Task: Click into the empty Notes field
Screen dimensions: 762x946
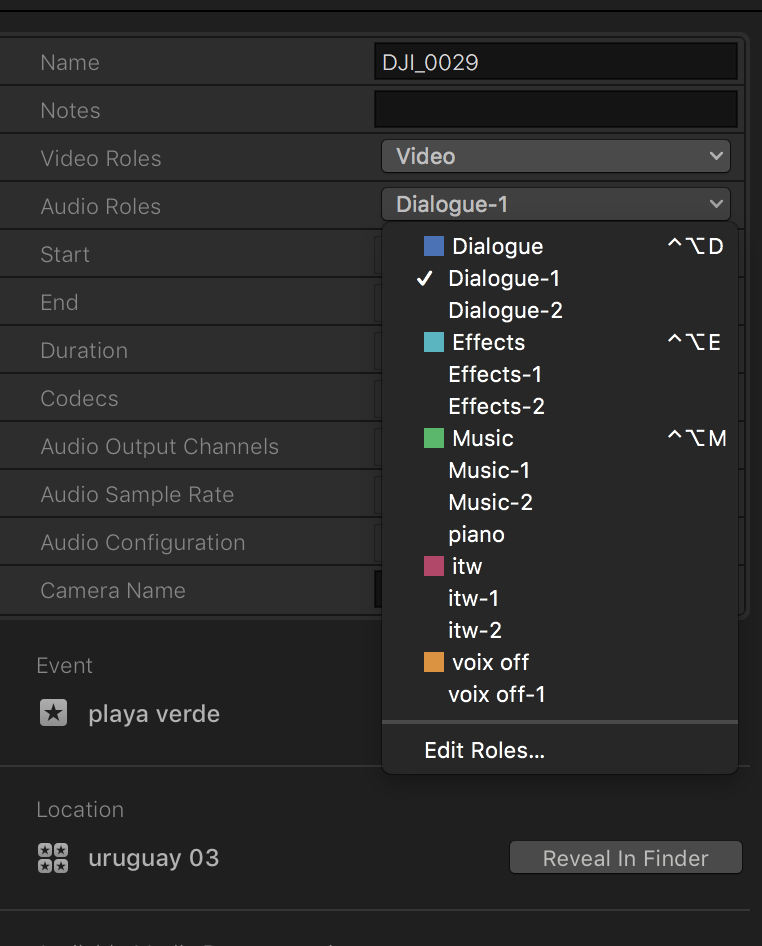Action: click(x=555, y=110)
